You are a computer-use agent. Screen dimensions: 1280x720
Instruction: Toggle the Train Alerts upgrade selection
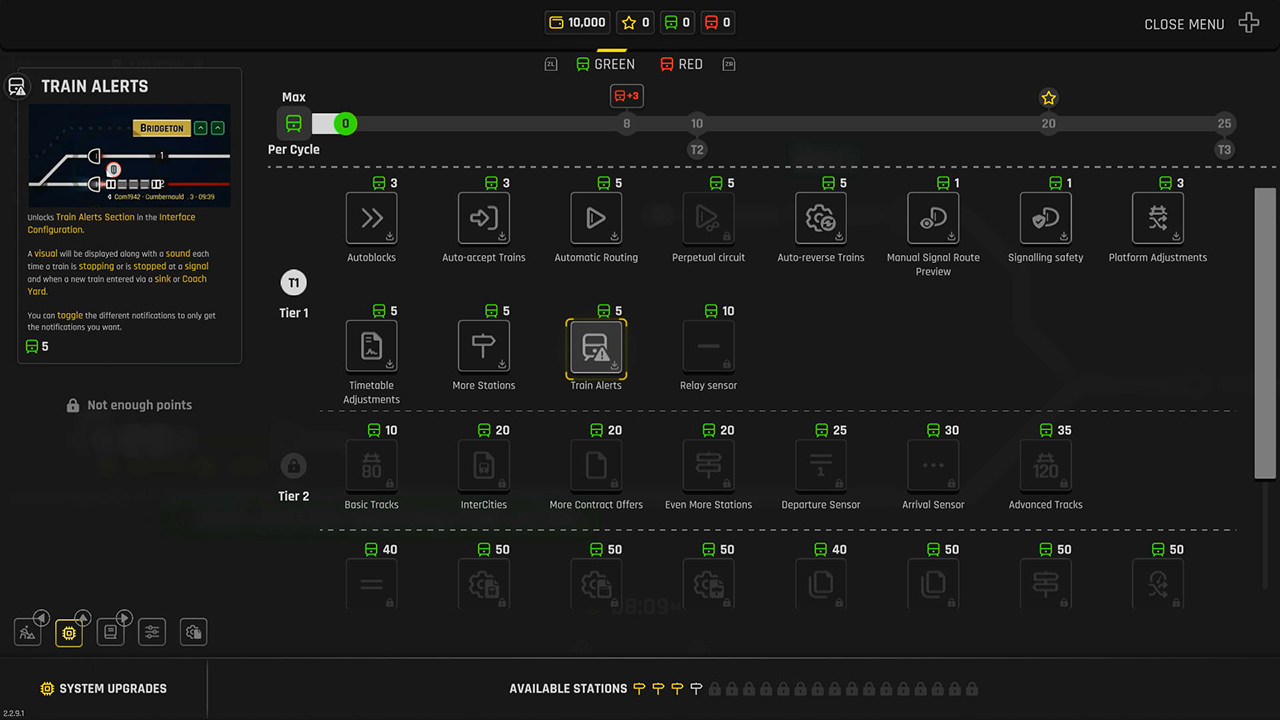point(595,346)
